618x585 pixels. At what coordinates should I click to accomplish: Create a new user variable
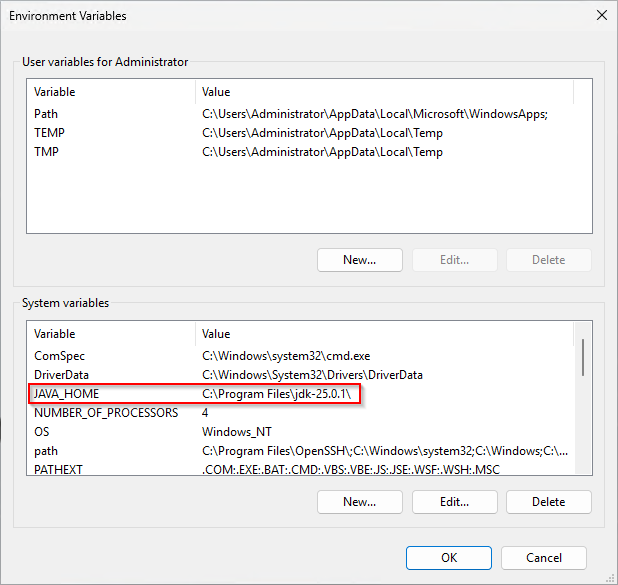[359, 260]
